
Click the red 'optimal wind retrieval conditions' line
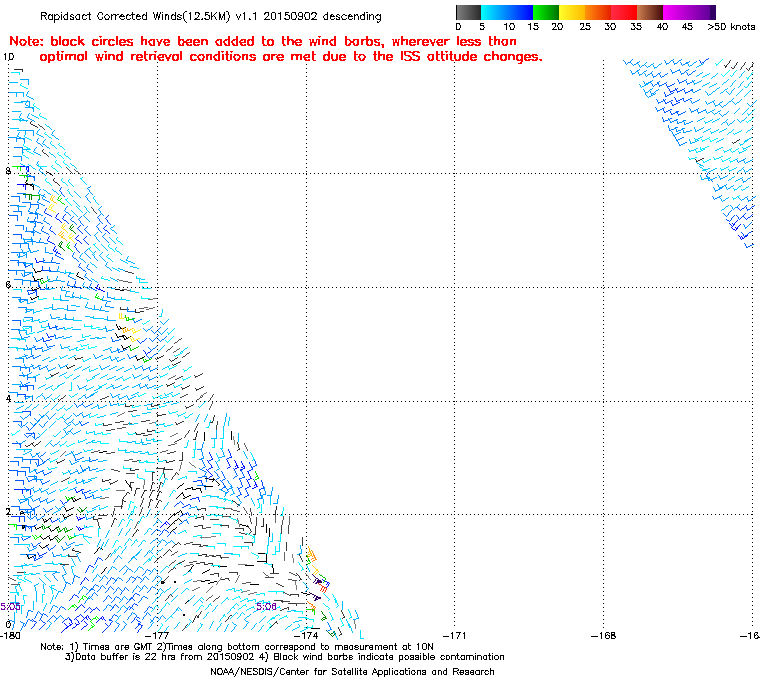pyautogui.click(x=291, y=57)
